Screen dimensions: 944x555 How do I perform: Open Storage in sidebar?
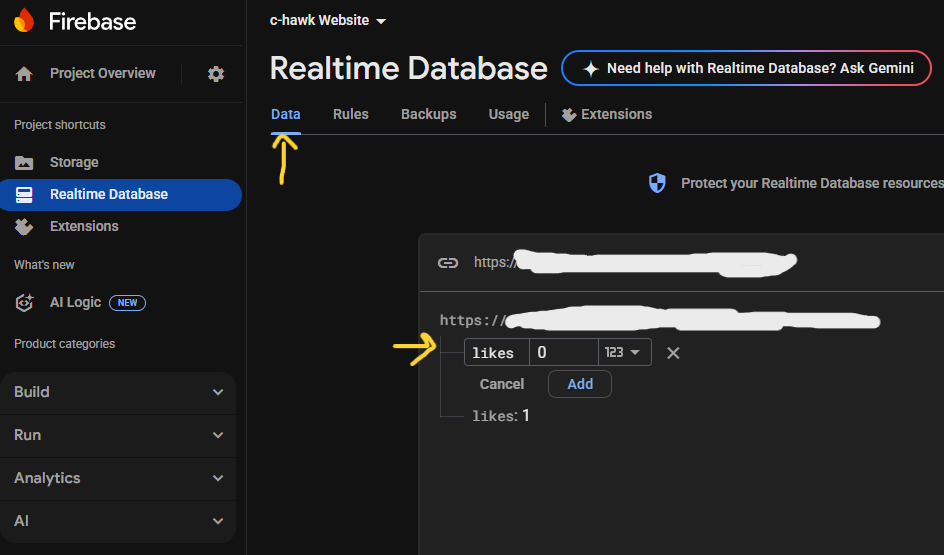tap(74, 163)
